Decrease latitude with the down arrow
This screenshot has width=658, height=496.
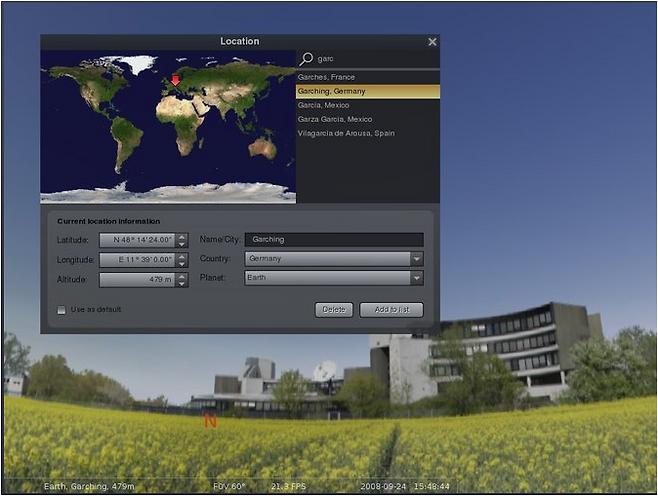[181, 244]
